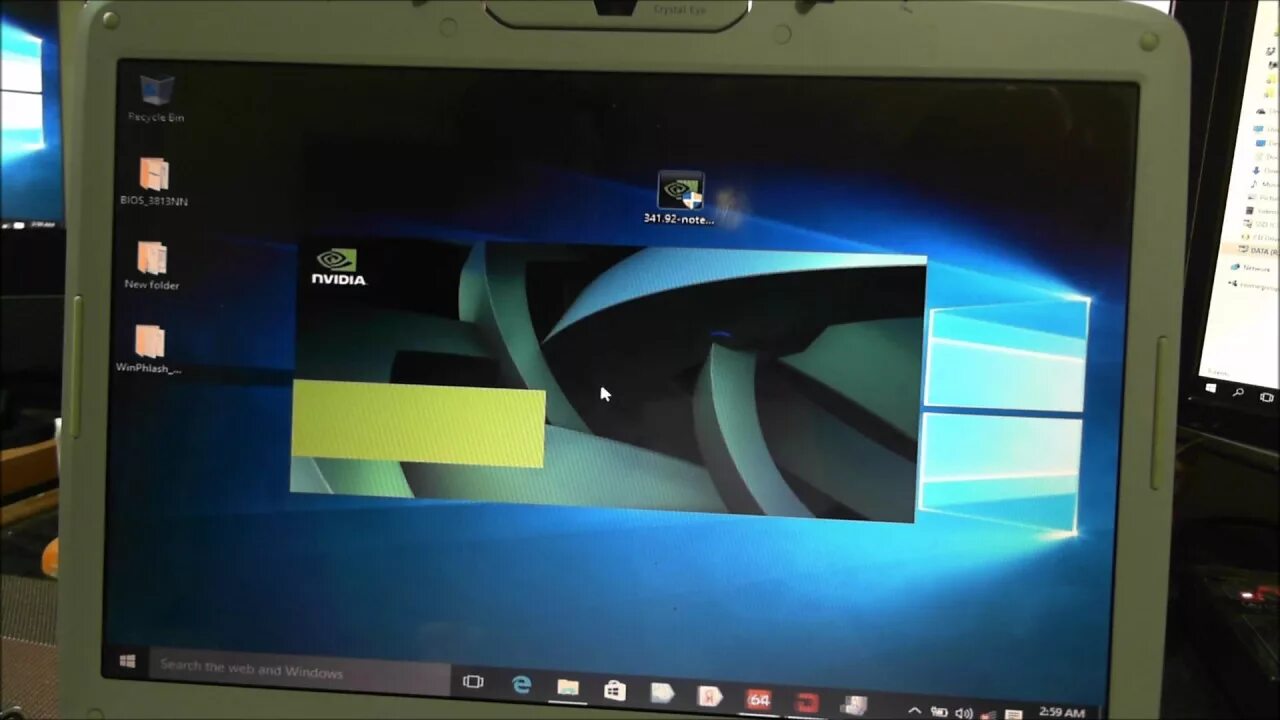Show hidden system tray icons
Screen dimensions: 1280x720
pyautogui.click(x=915, y=711)
